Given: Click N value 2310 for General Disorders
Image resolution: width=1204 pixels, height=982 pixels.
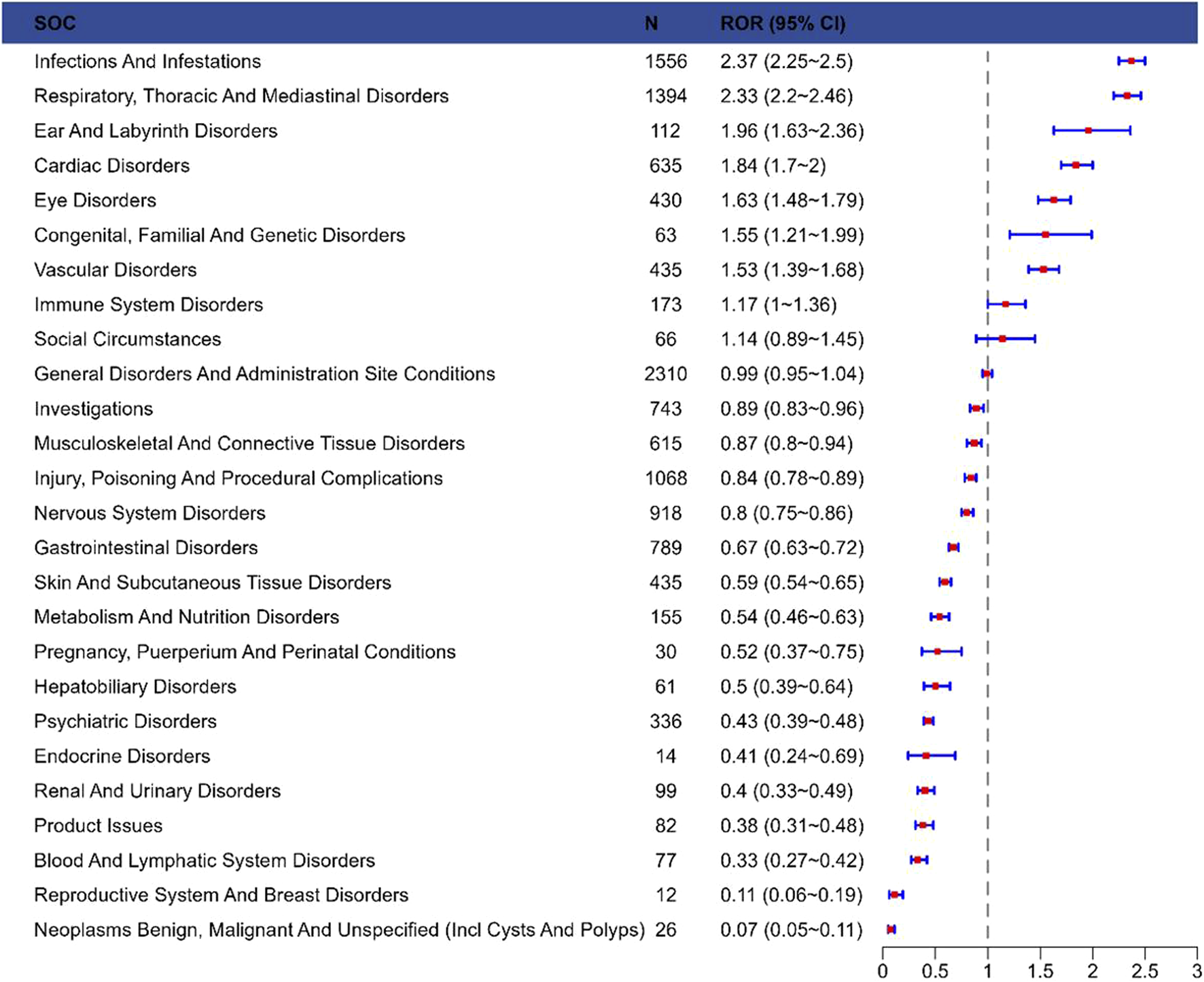Looking at the screenshot, I should tap(665, 374).
